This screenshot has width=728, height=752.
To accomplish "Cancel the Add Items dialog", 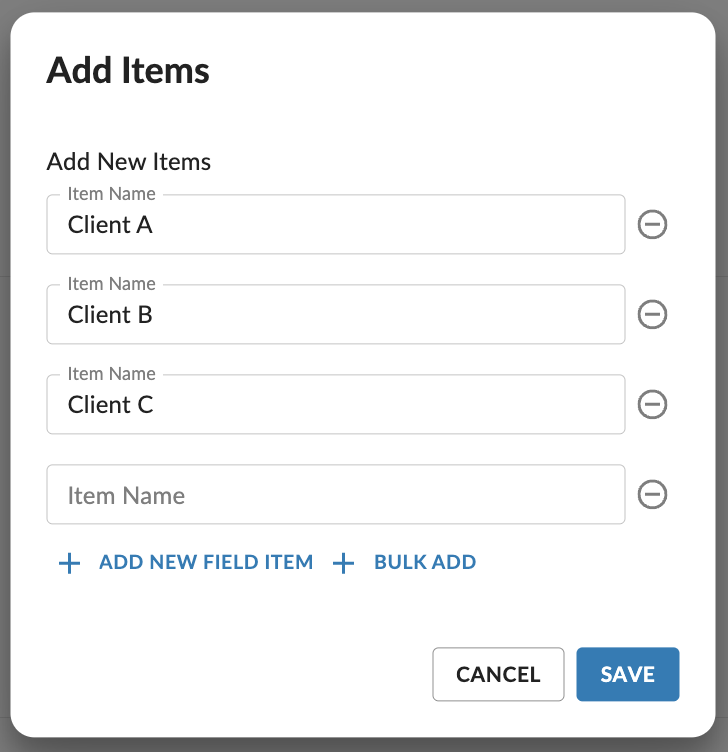I will [x=498, y=674].
